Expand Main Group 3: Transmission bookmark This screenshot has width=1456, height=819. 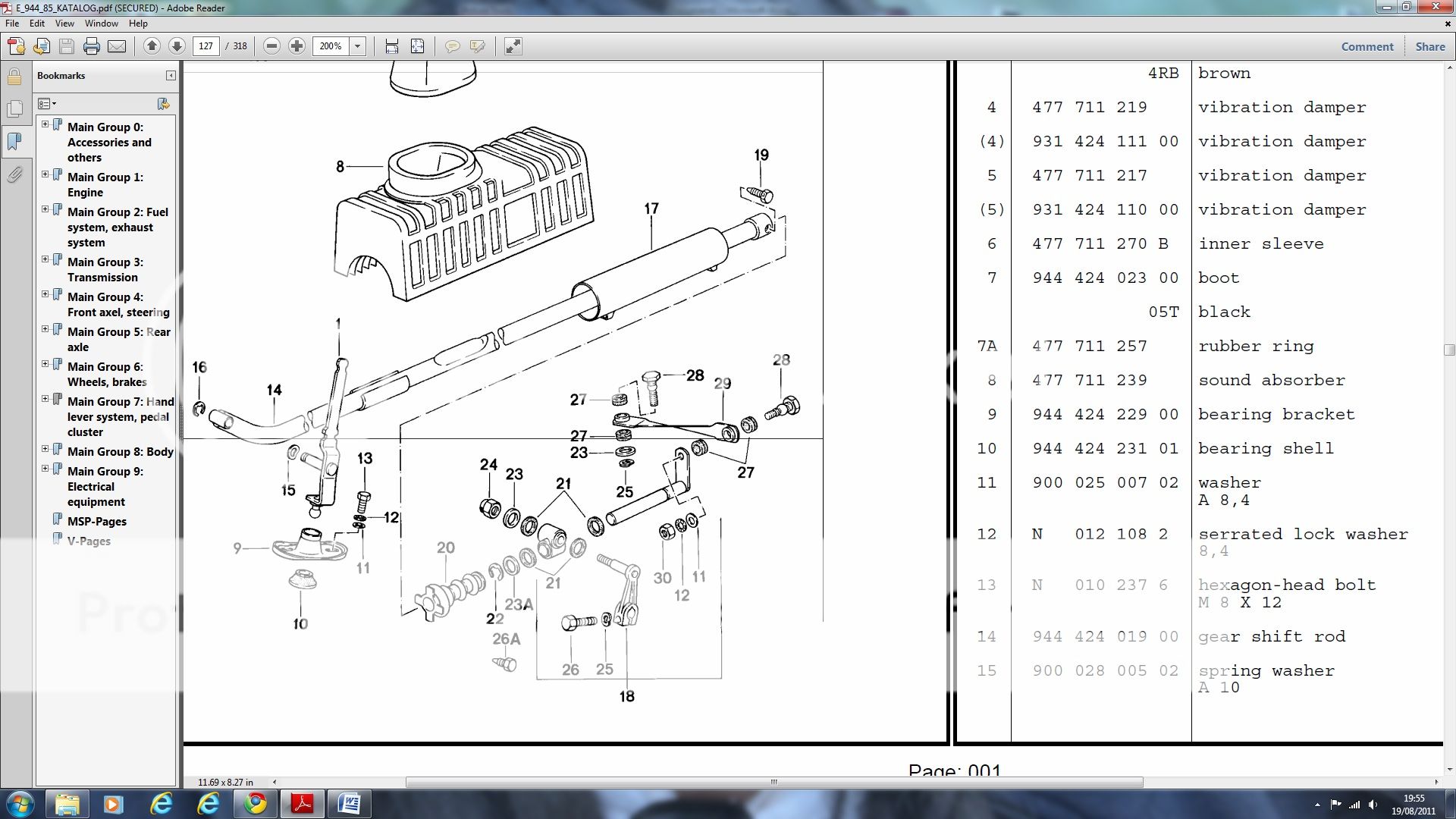tap(45, 259)
